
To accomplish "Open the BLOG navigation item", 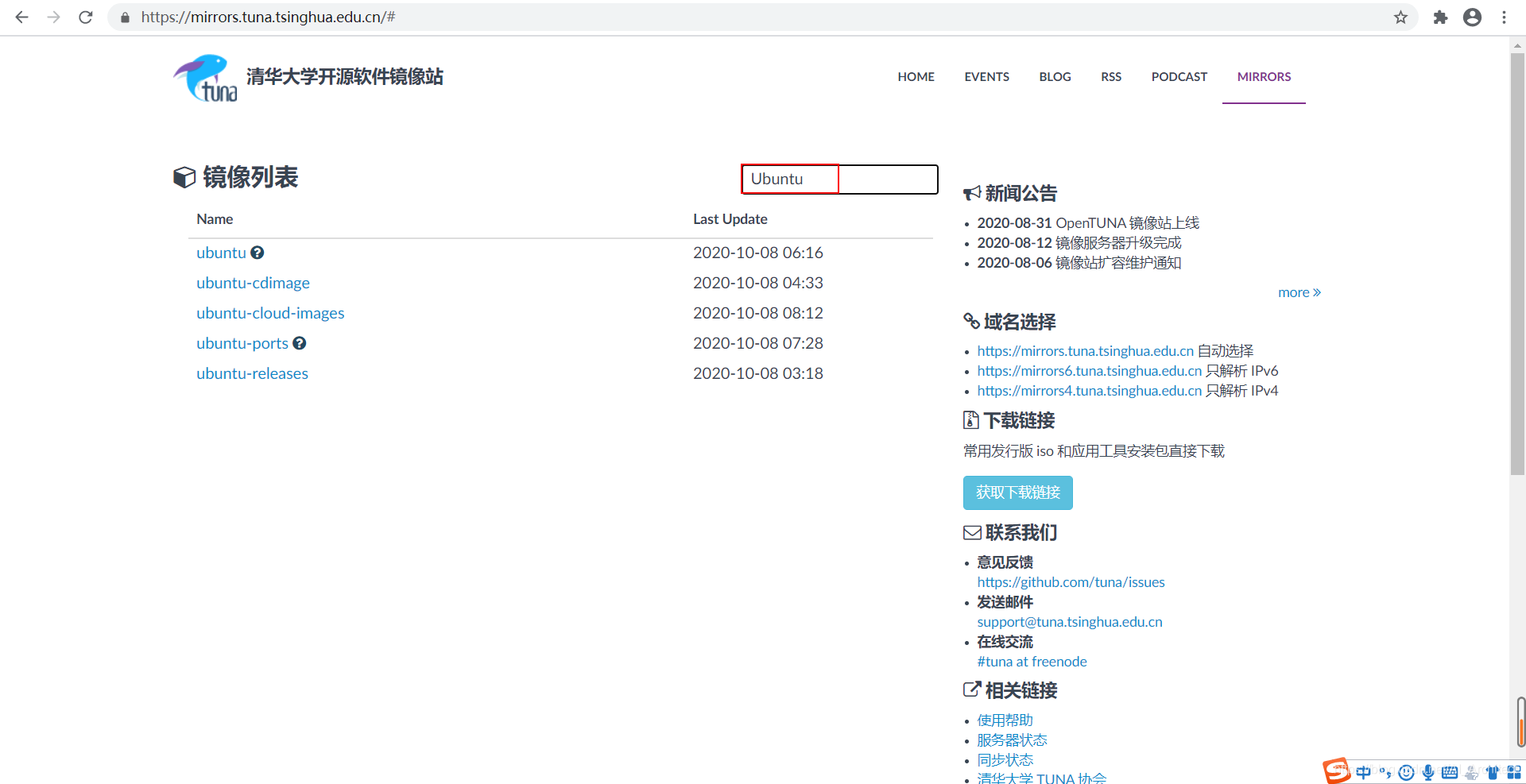I will 1055,77.
